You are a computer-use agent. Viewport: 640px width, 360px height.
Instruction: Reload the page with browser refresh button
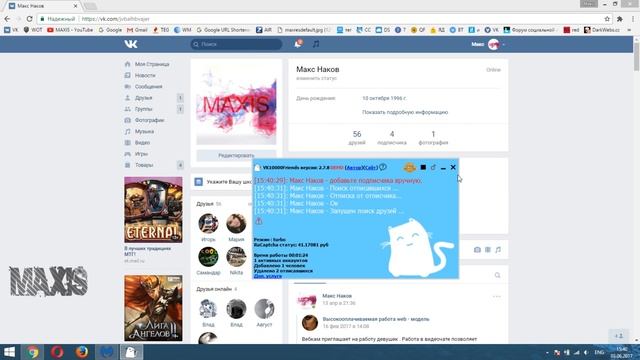click(x=29, y=19)
